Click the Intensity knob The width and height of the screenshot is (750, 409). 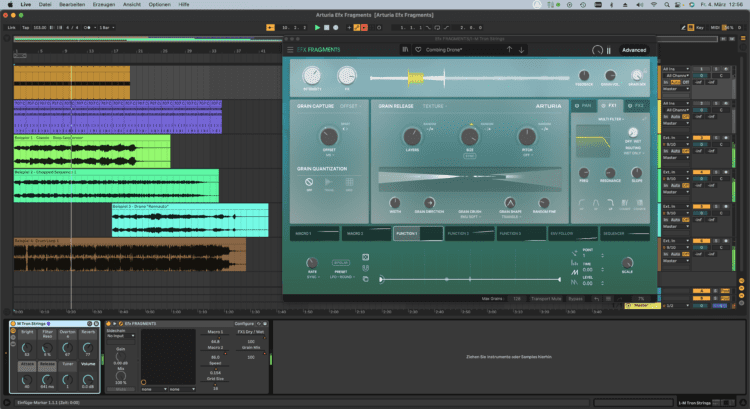312,76
